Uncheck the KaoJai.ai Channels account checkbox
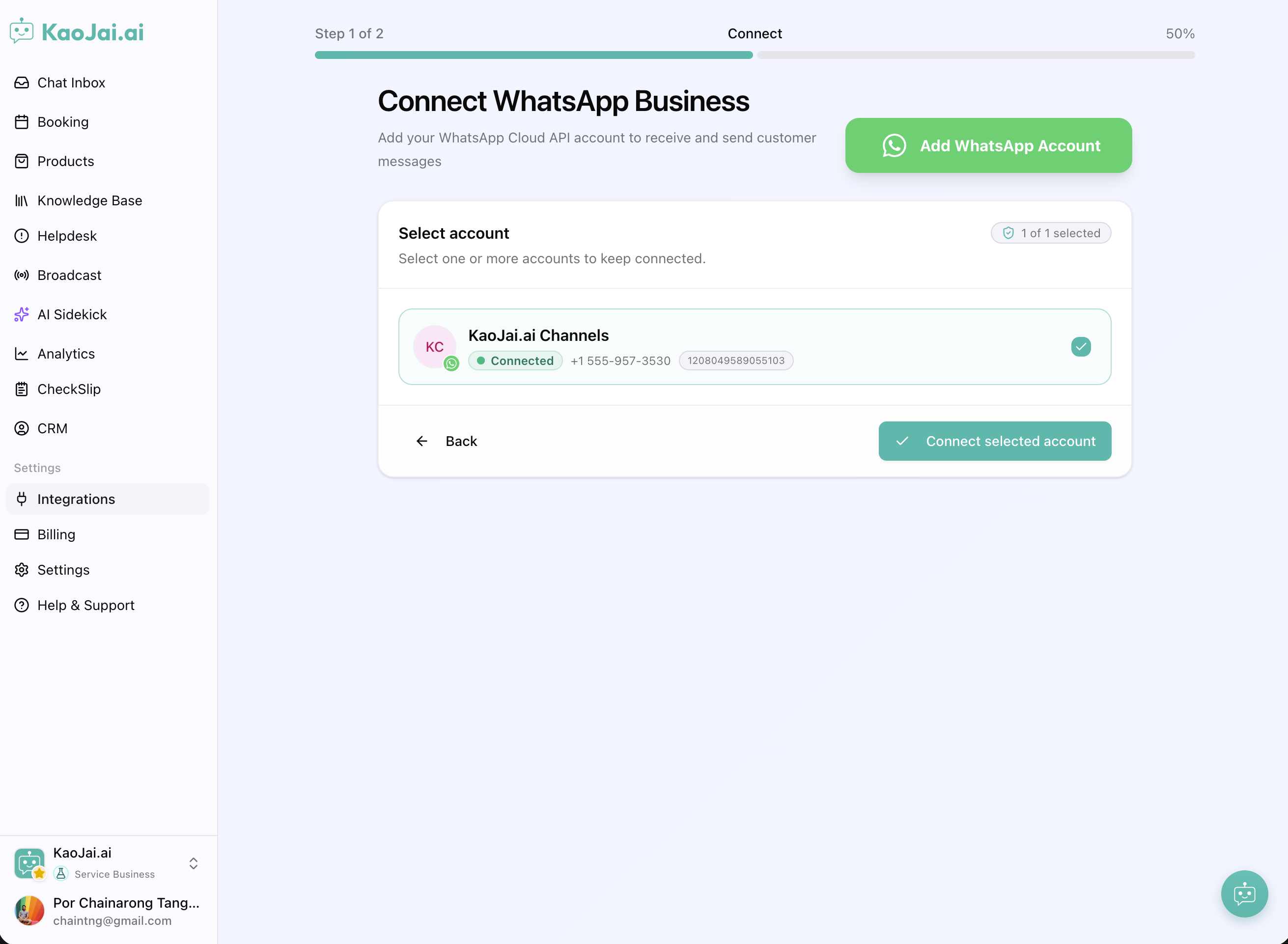Viewport: 1288px width, 944px height. 1081,347
